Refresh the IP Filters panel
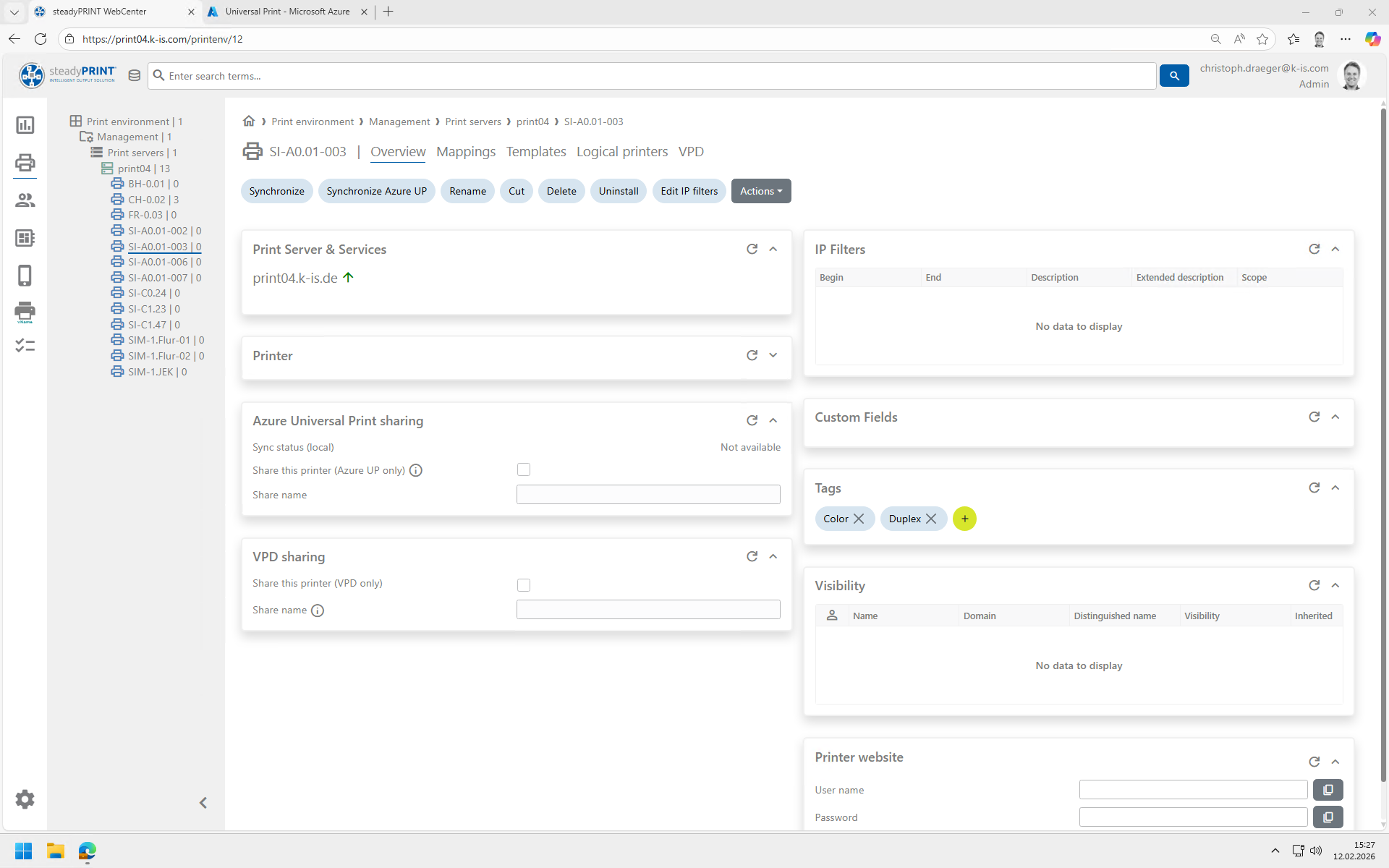Viewport: 1389px width, 868px height. [1314, 249]
